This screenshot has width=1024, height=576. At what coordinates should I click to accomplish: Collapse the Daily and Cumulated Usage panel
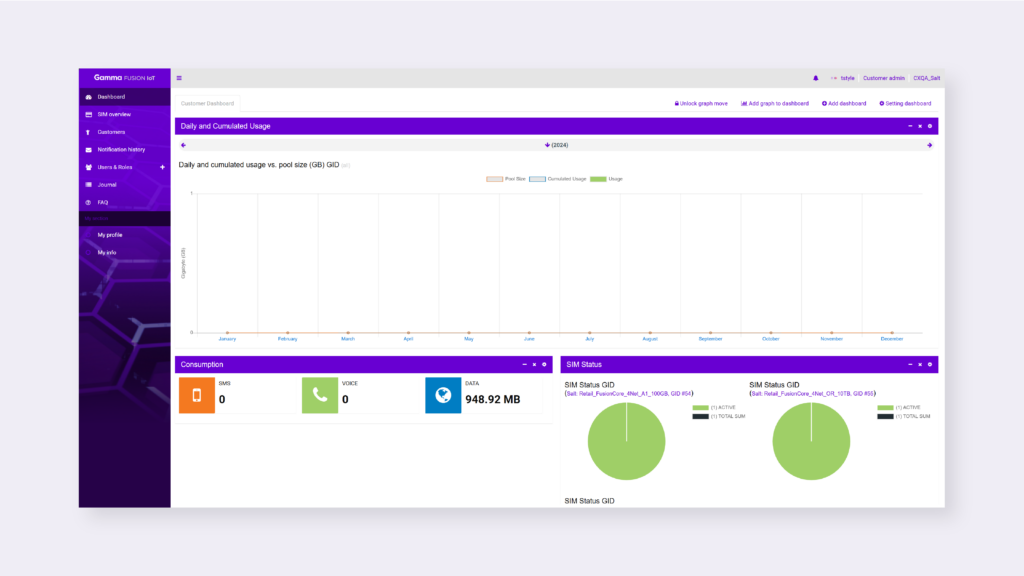coord(910,126)
